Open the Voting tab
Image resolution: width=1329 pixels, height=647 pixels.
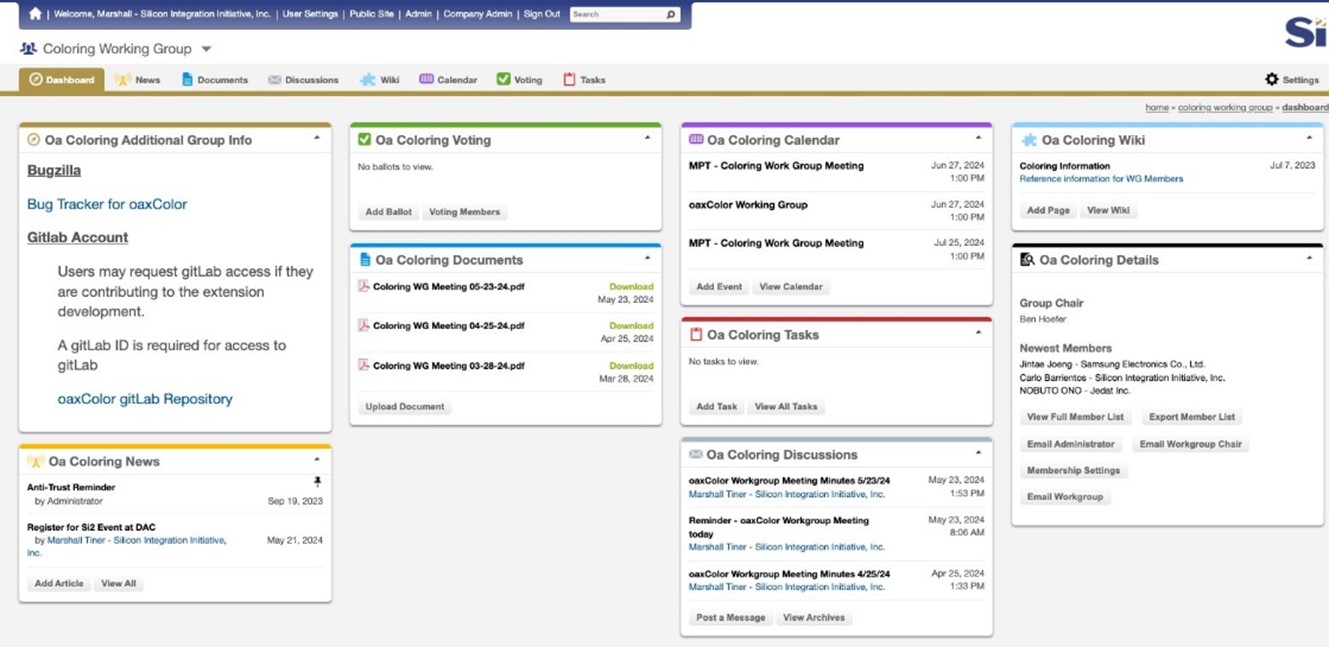click(519, 80)
